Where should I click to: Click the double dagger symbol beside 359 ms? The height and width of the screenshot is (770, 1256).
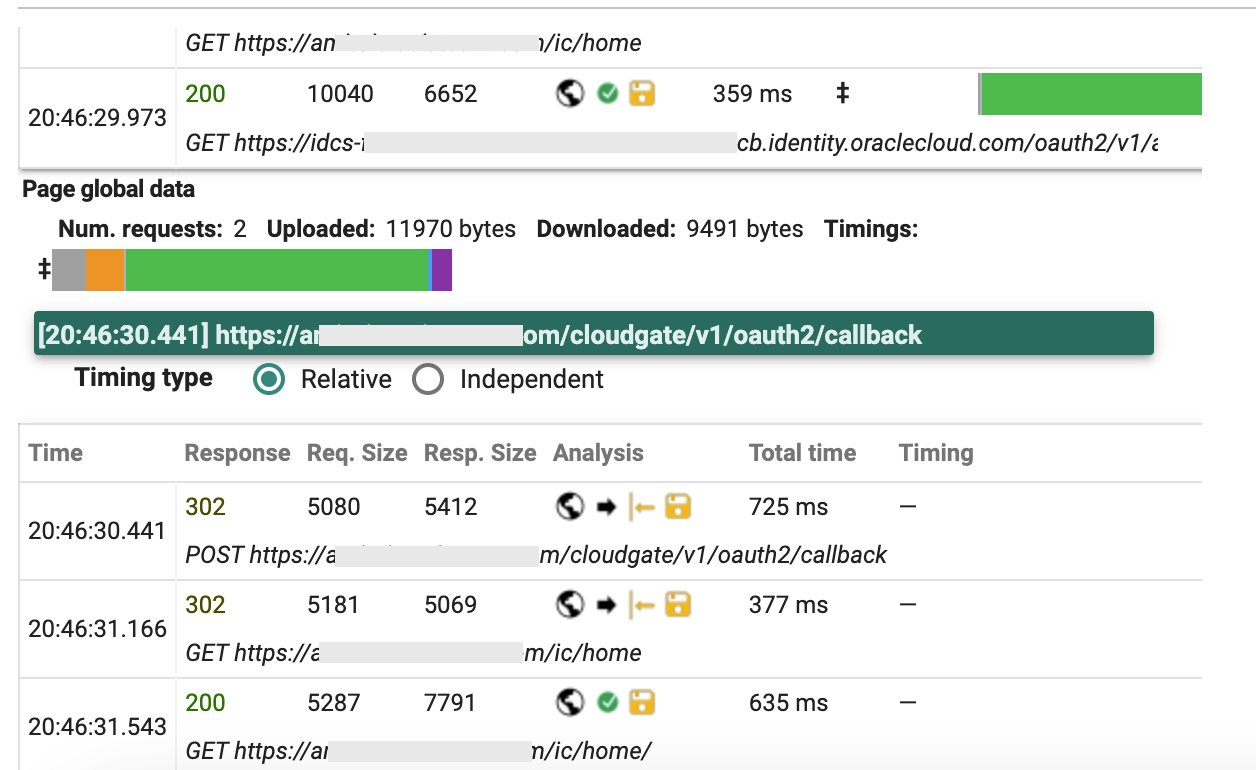(x=842, y=94)
